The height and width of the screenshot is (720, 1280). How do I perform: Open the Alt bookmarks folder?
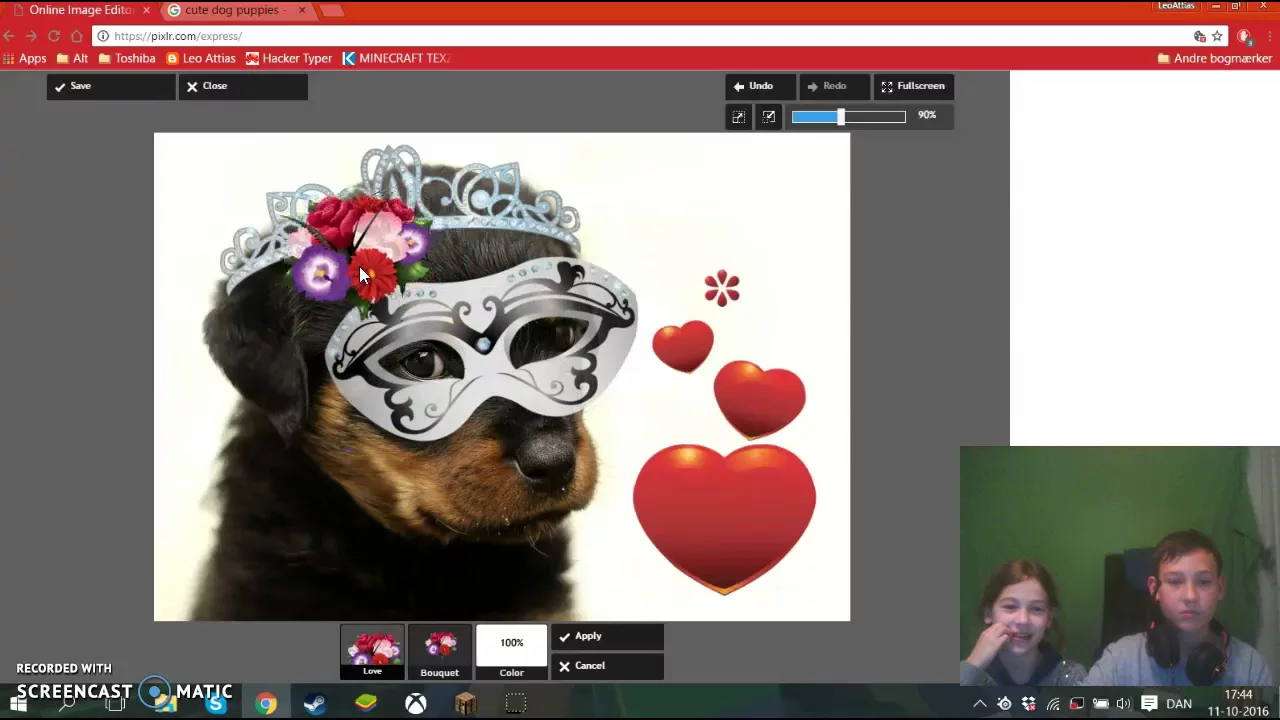point(73,58)
